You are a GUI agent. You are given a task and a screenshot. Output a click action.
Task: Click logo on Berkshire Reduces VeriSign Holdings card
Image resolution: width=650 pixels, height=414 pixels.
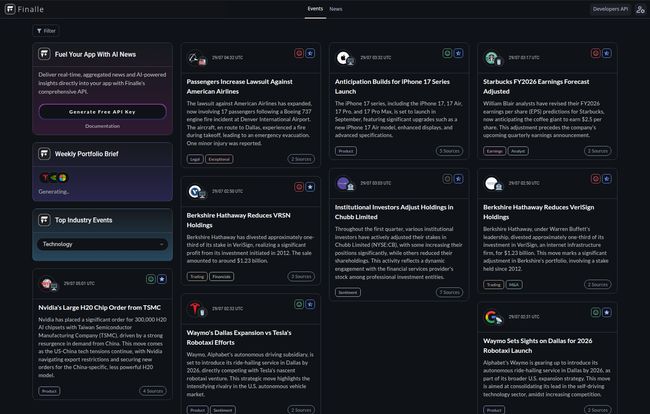click(x=491, y=183)
